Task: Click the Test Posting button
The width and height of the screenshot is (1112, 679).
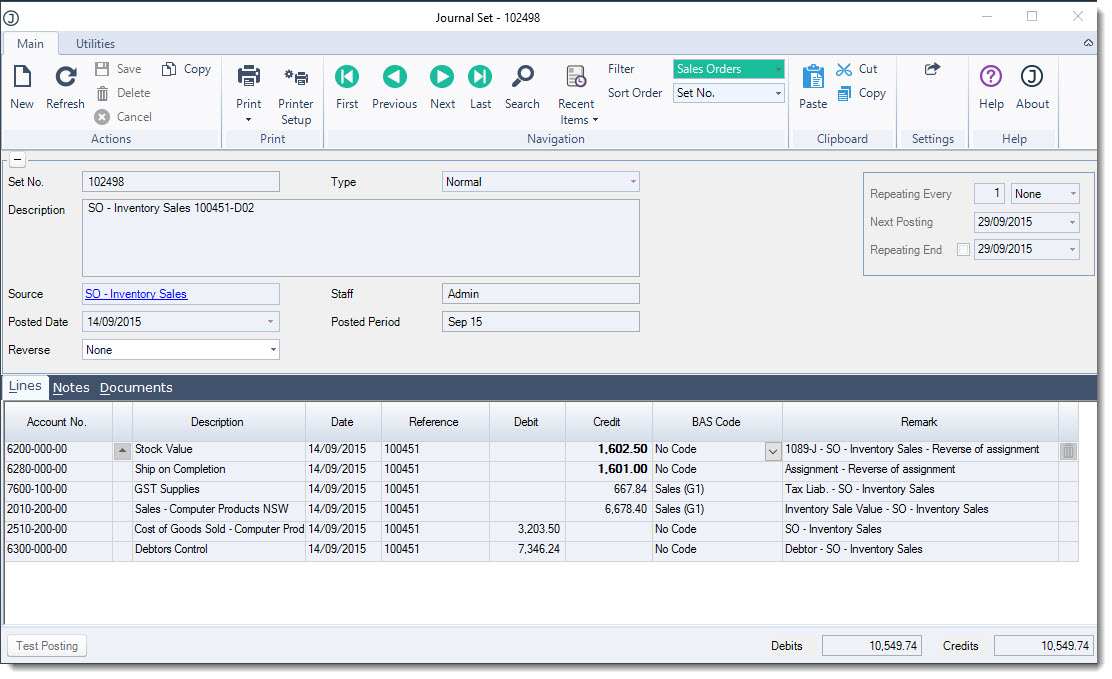Action: point(47,646)
